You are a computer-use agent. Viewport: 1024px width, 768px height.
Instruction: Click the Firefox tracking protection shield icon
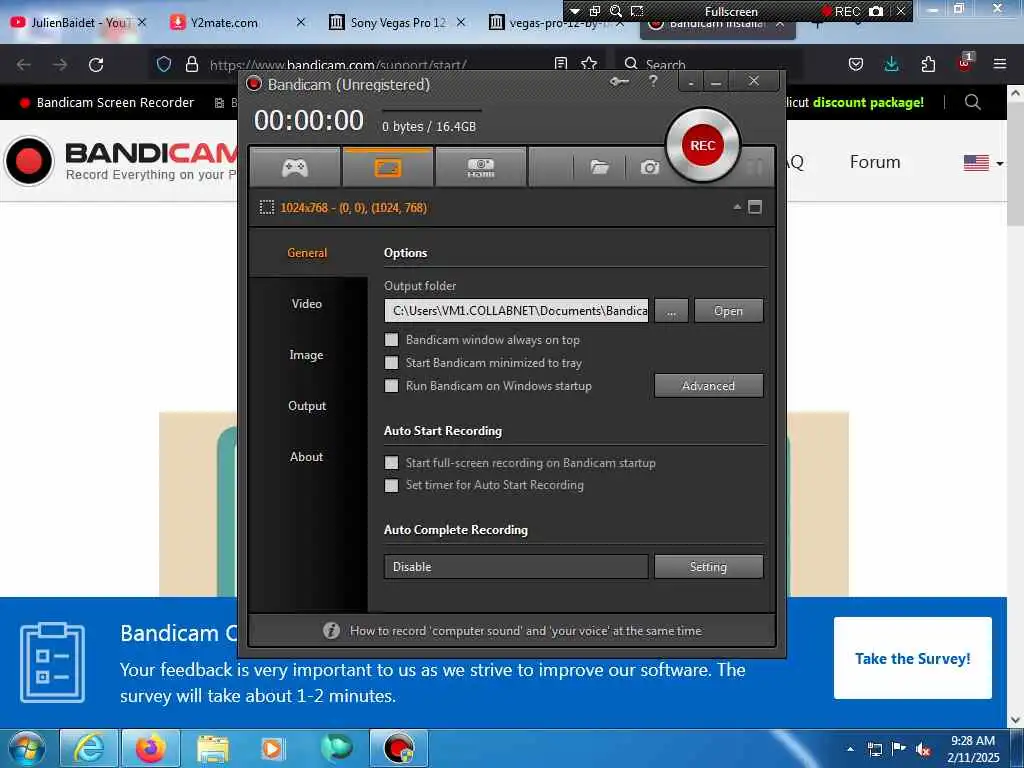point(164,64)
